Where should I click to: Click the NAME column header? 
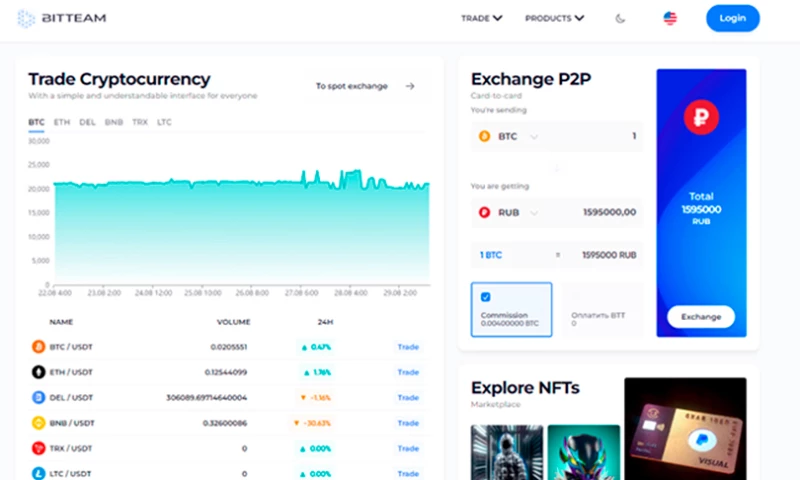61,322
